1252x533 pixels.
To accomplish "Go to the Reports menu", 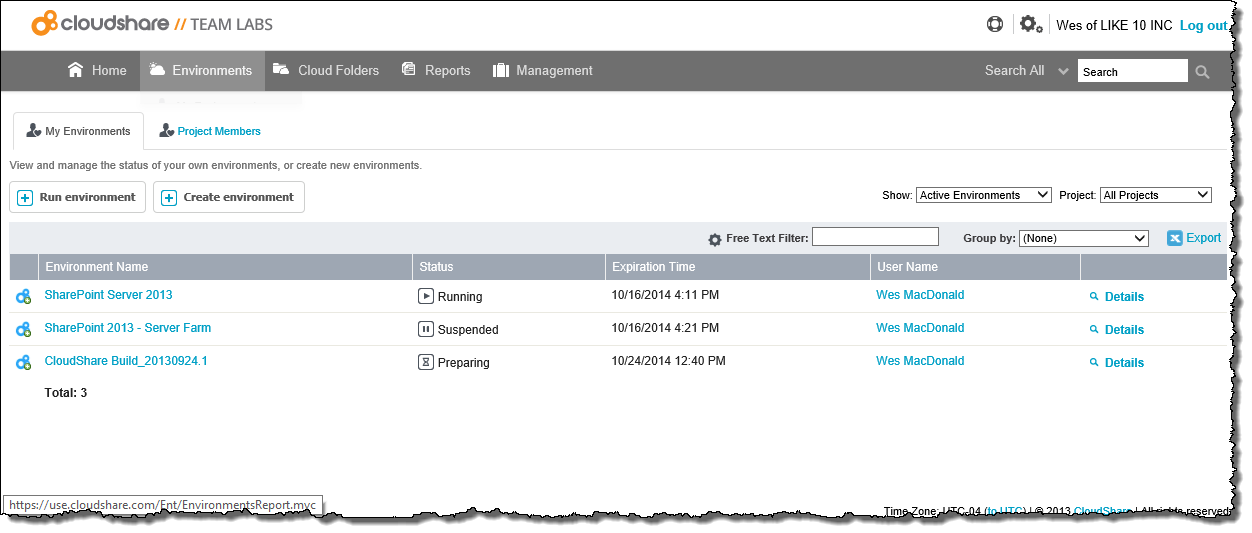I will (435, 70).
